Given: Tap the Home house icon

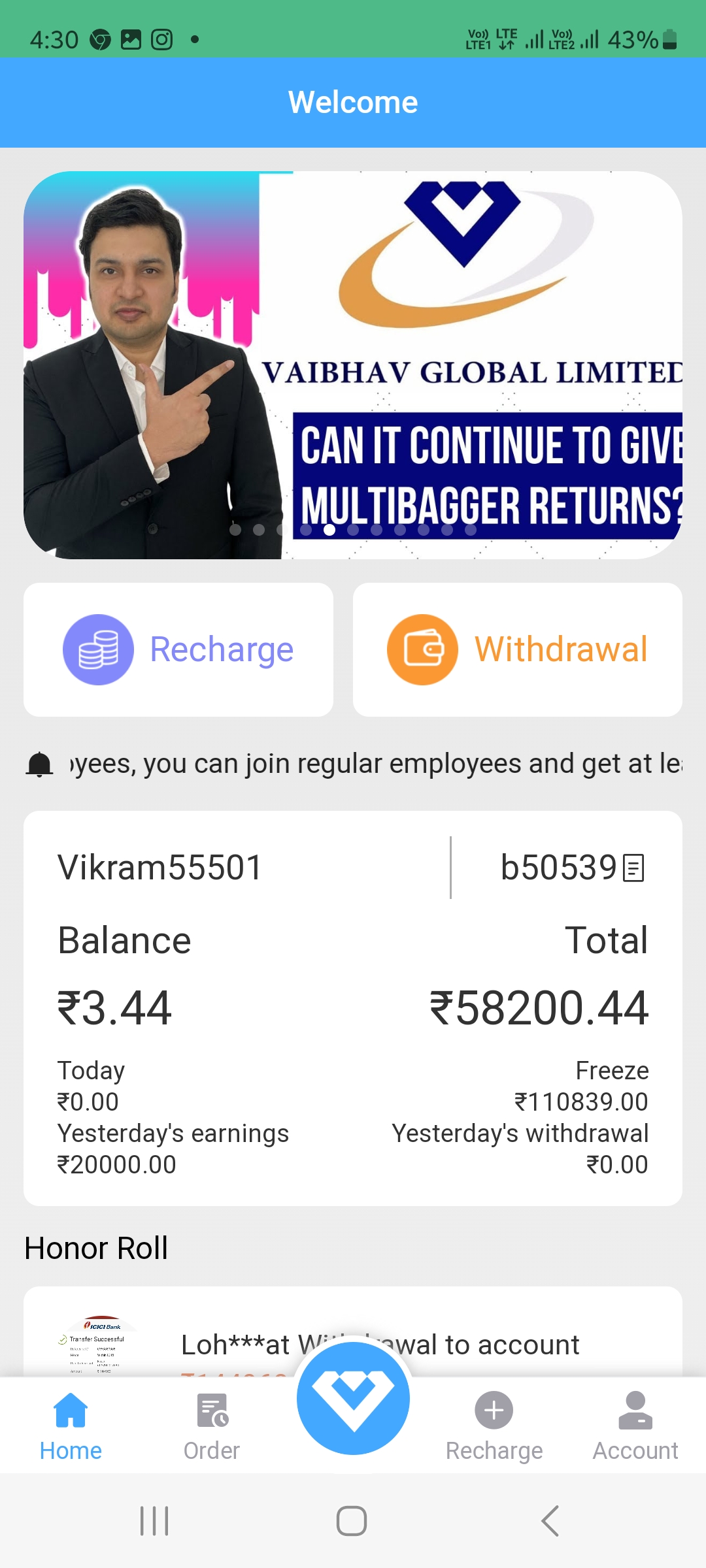Looking at the screenshot, I should pos(71,1410).
